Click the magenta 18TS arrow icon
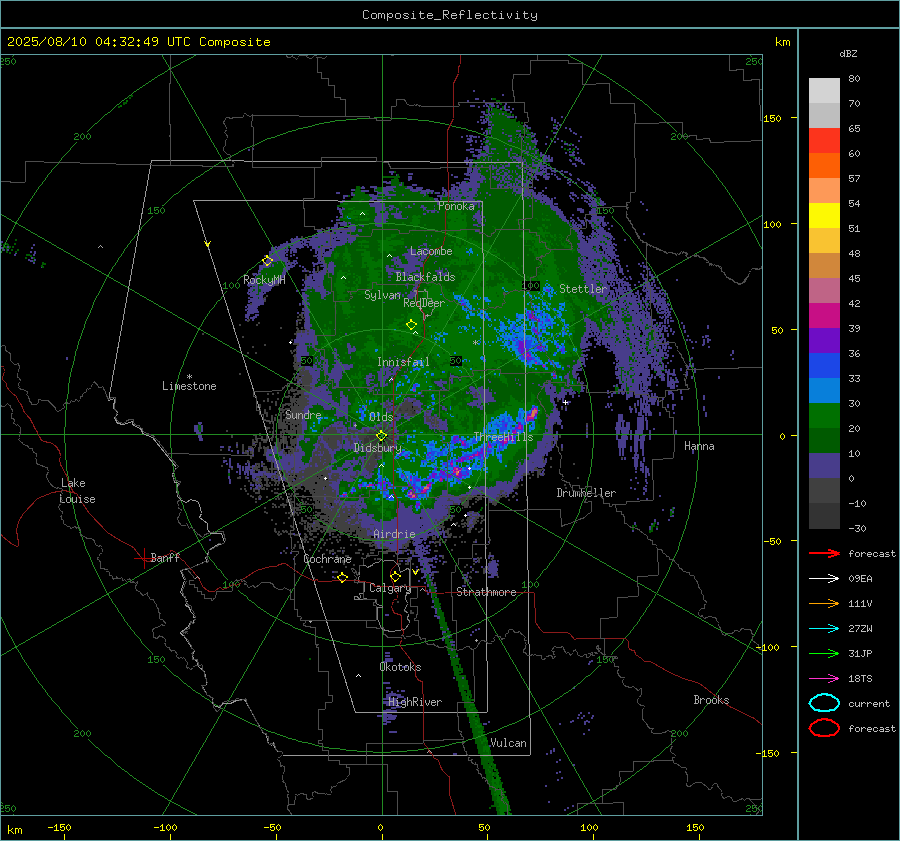Image resolution: width=900 pixels, height=841 pixels. tap(824, 679)
